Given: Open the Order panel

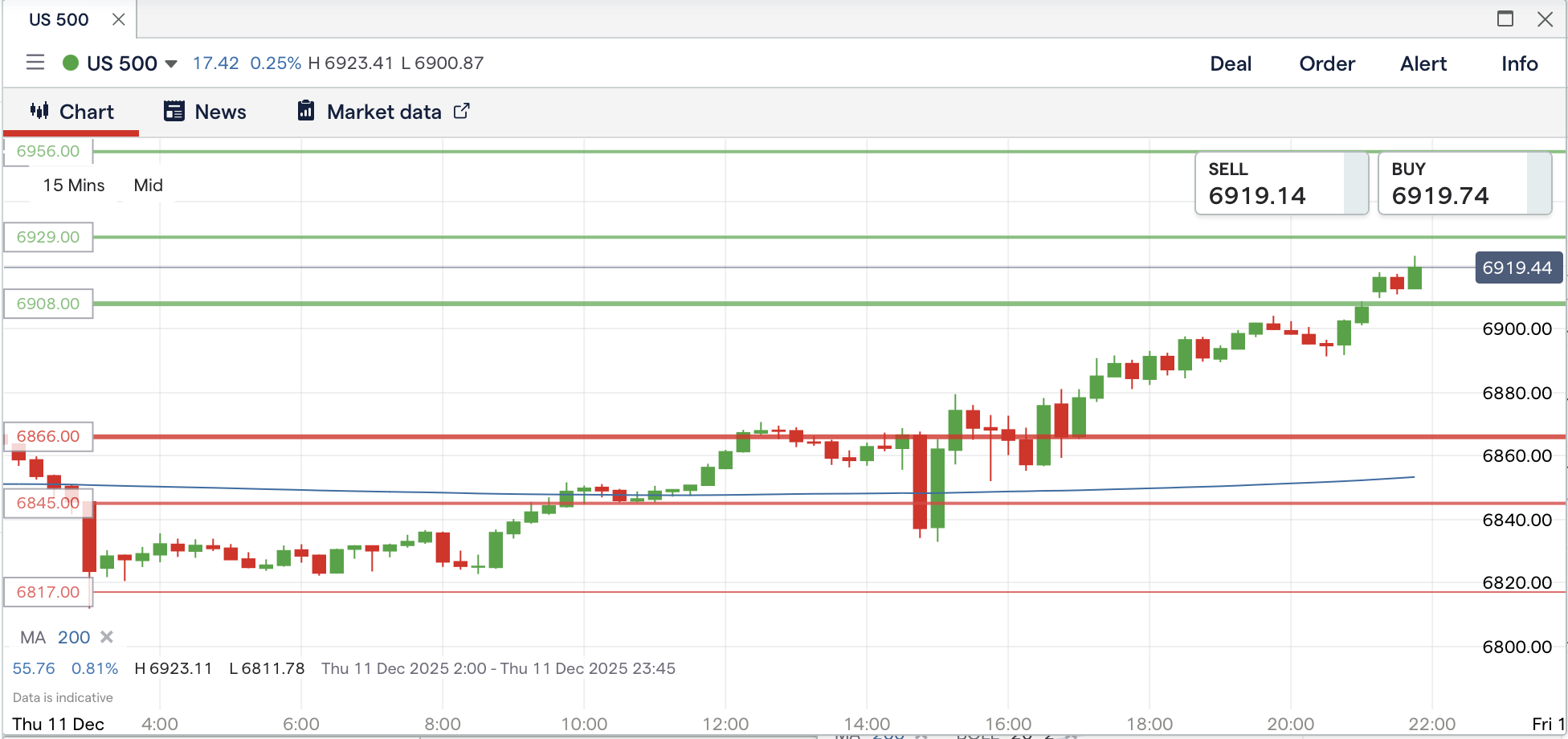Looking at the screenshot, I should 1326,63.
